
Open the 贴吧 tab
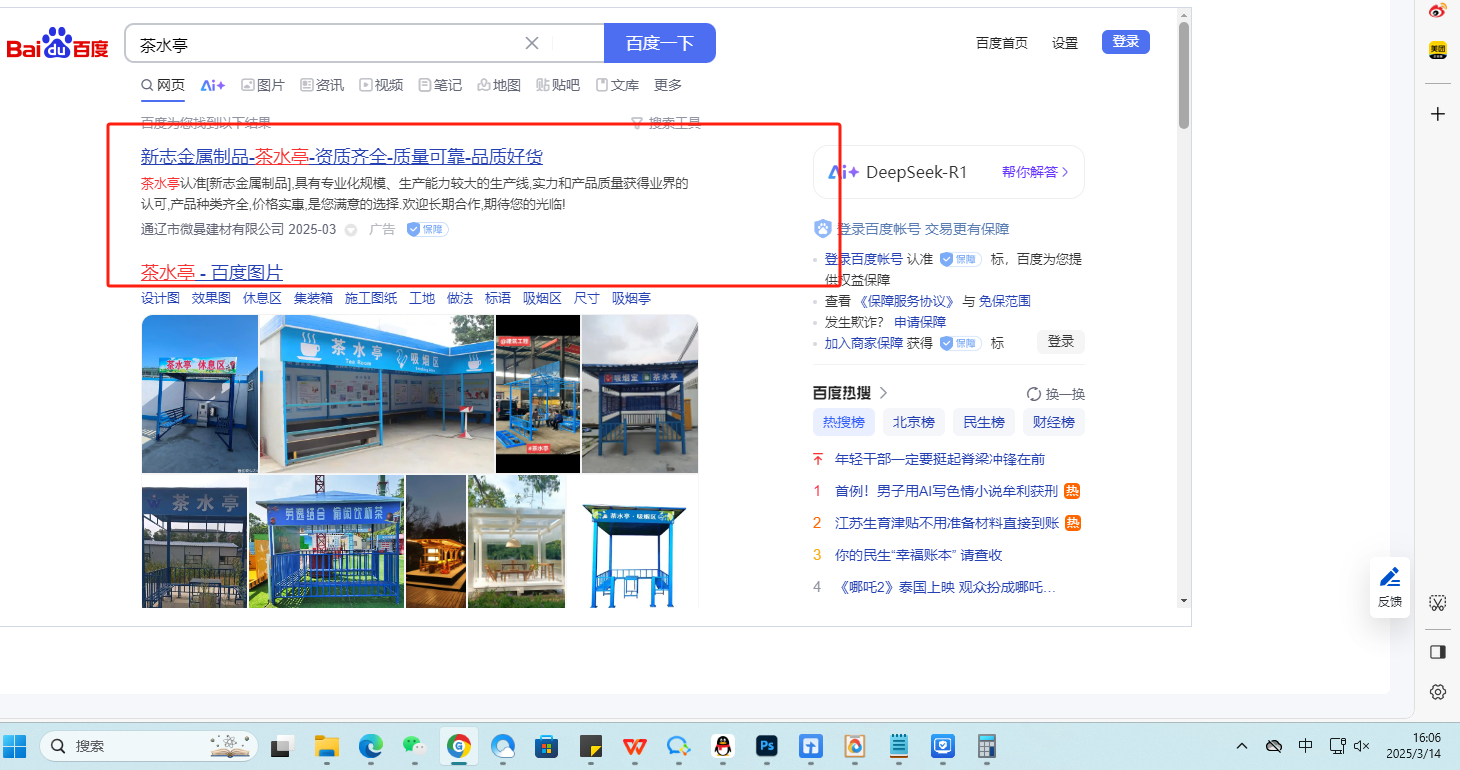pyautogui.click(x=558, y=85)
